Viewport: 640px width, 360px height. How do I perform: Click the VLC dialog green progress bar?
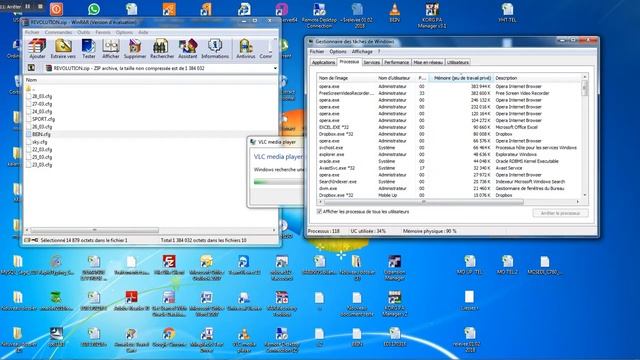click(278, 182)
